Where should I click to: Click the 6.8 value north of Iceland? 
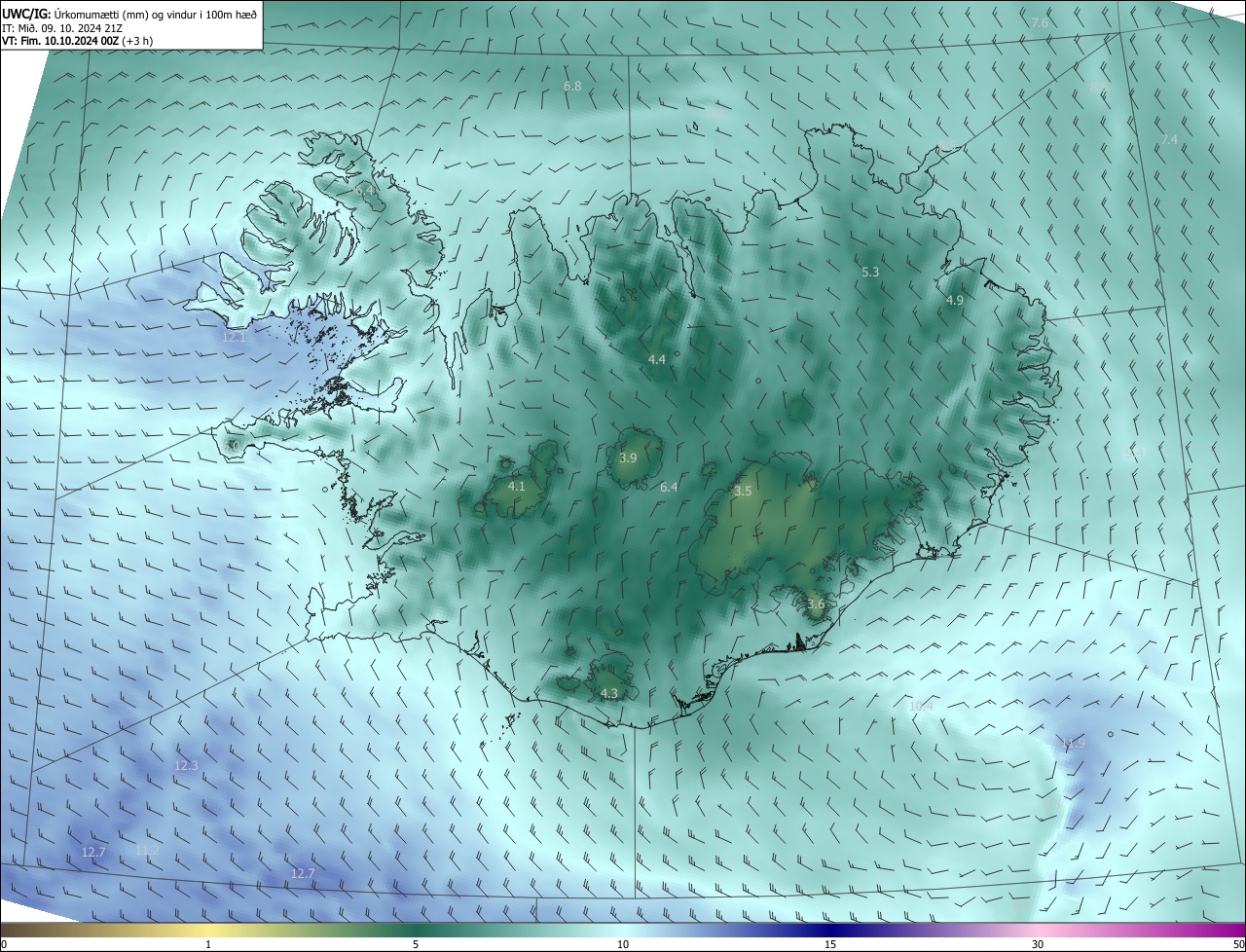point(572,87)
